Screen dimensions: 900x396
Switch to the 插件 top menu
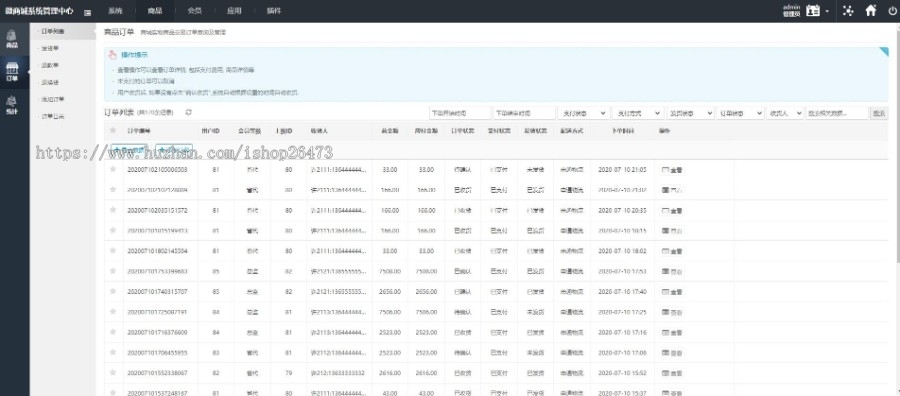[274, 11]
